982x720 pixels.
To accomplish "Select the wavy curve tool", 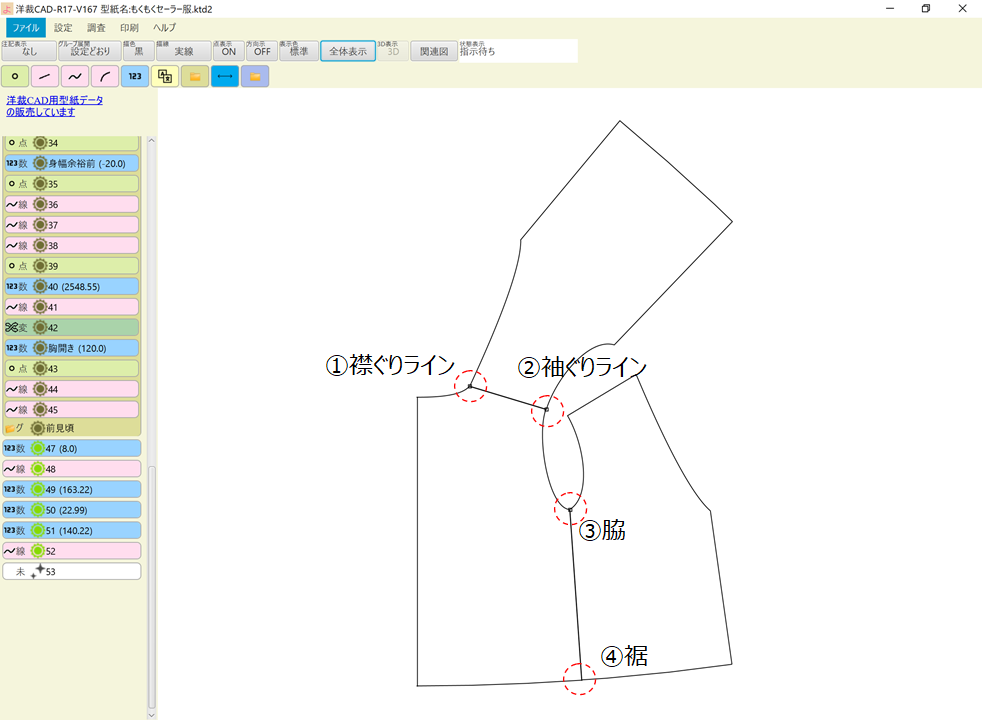I will coord(74,76).
